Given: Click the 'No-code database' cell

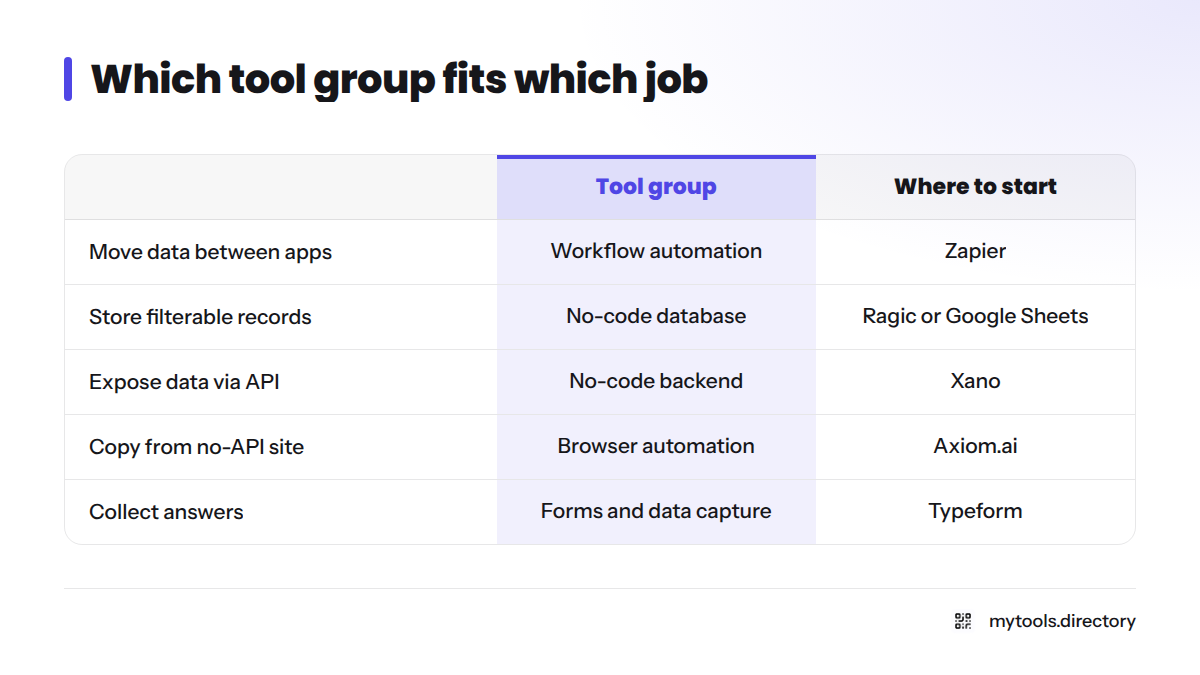Looking at the screenshot, I should point(656,316).
